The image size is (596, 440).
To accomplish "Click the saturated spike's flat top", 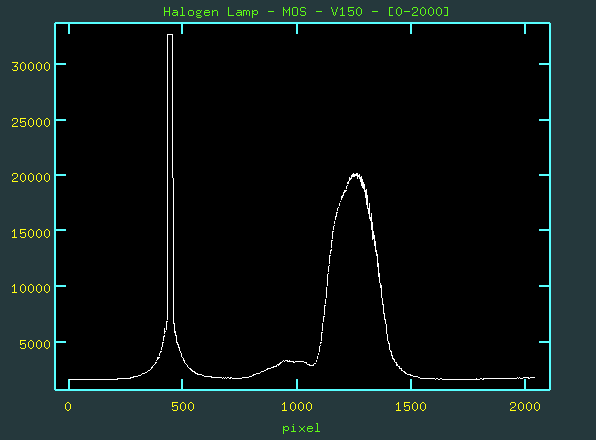I will coord(170,35).
